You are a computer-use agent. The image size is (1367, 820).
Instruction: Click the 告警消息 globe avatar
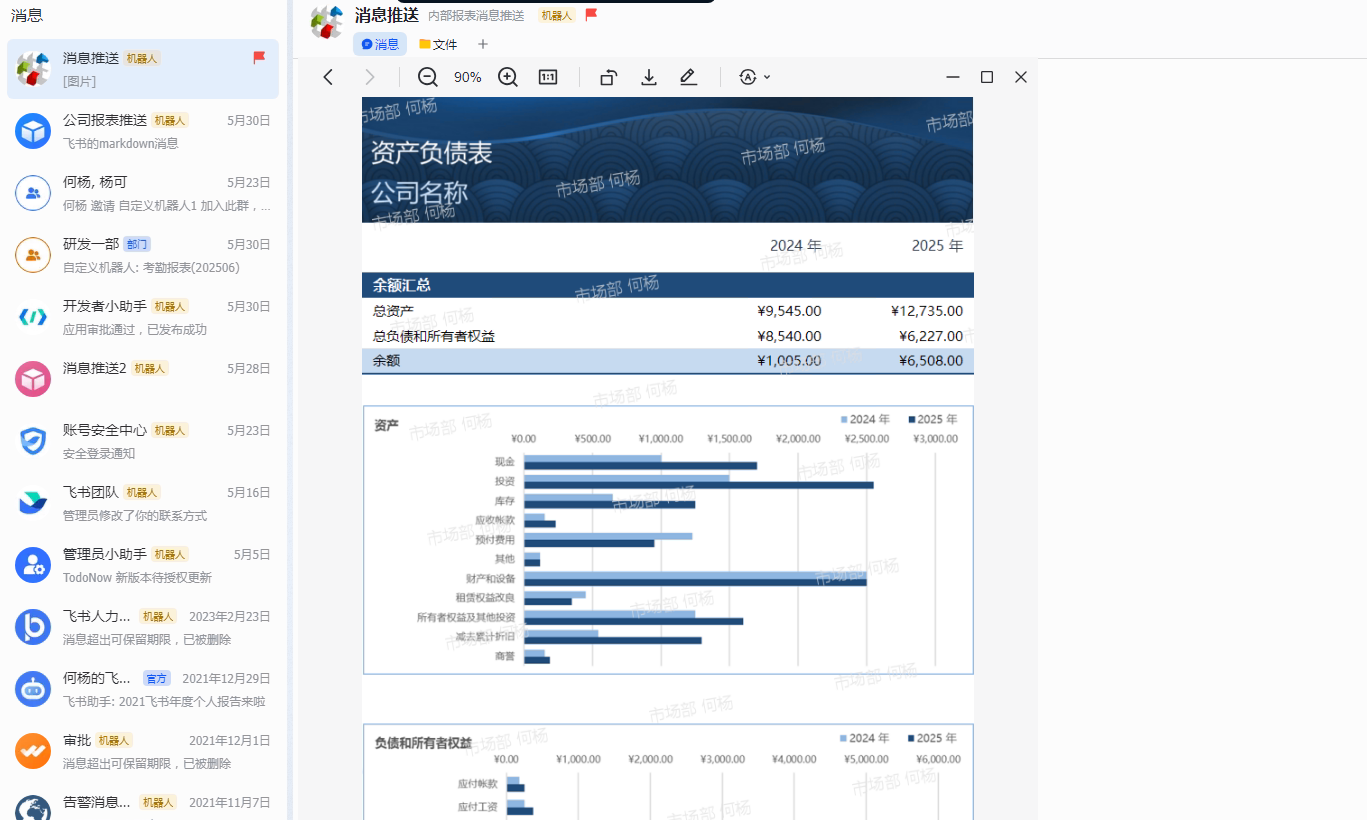(x=33, y=808)
